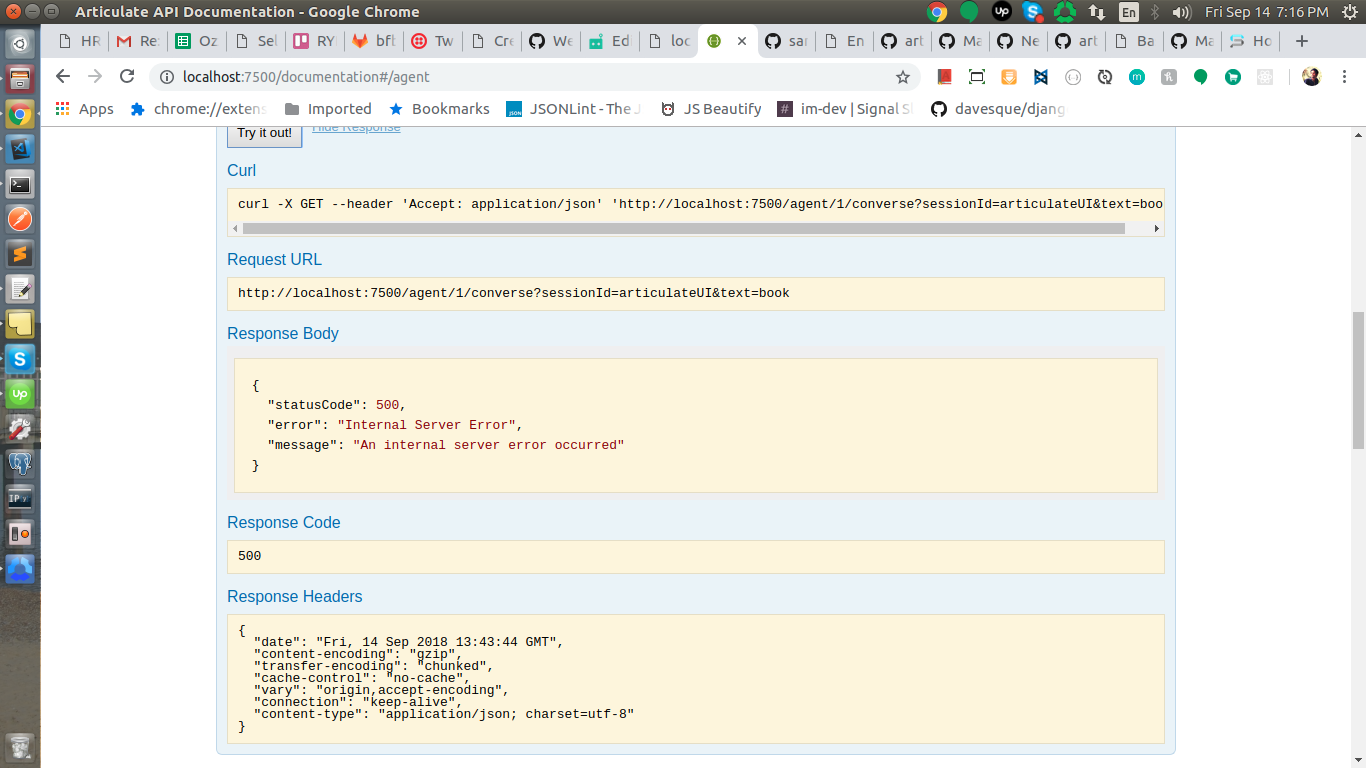Click the volume icon in top panel
This screenshot has height=768, width=1366.
tap(1181, 12)
